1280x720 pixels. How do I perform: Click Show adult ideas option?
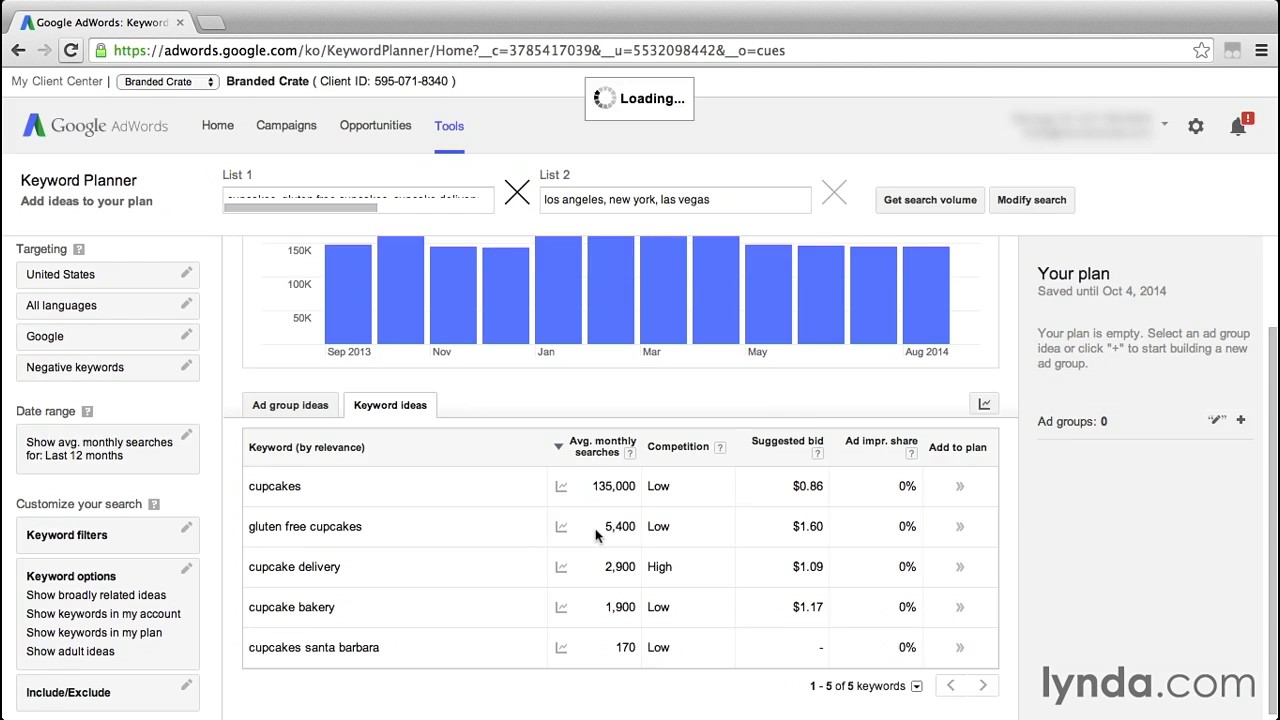pyautogui.click(x=70, y=652)
